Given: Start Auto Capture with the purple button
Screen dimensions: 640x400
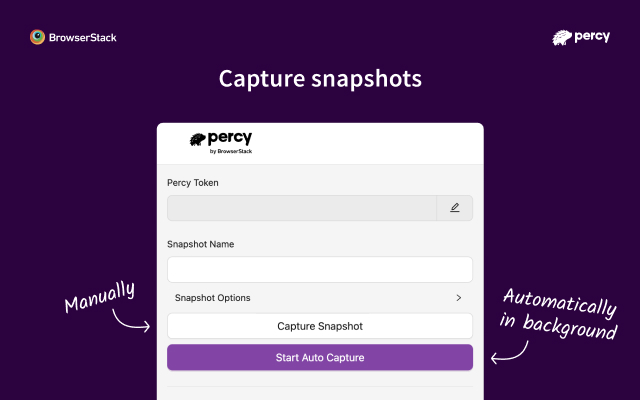Looking at the screenshot, I should tap(319, 357).
